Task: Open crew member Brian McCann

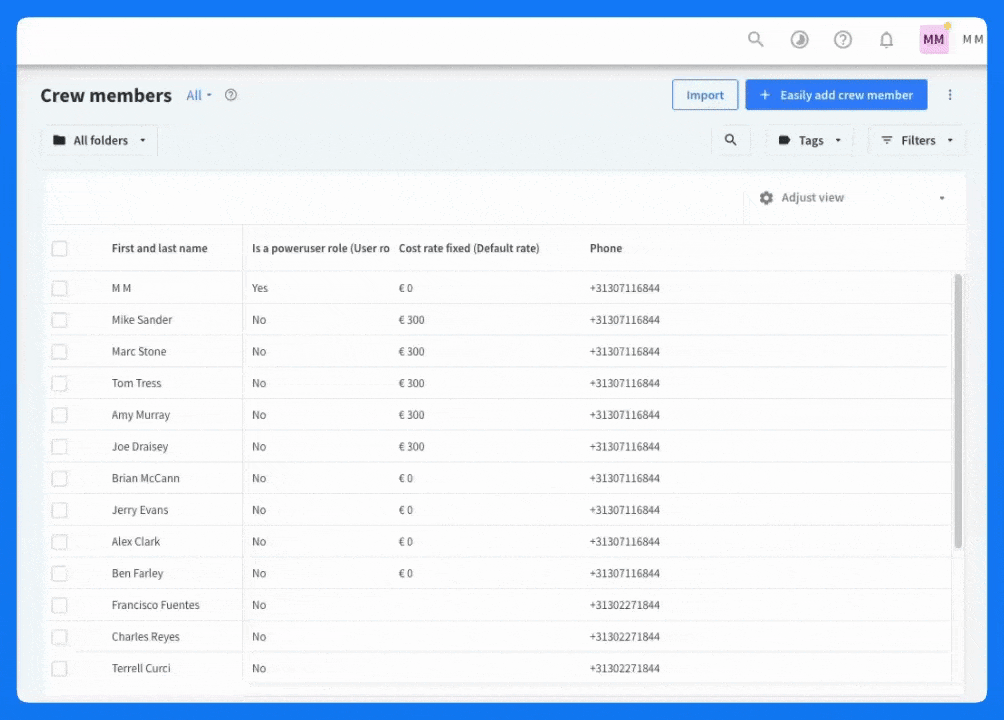Action: point(145,479)
